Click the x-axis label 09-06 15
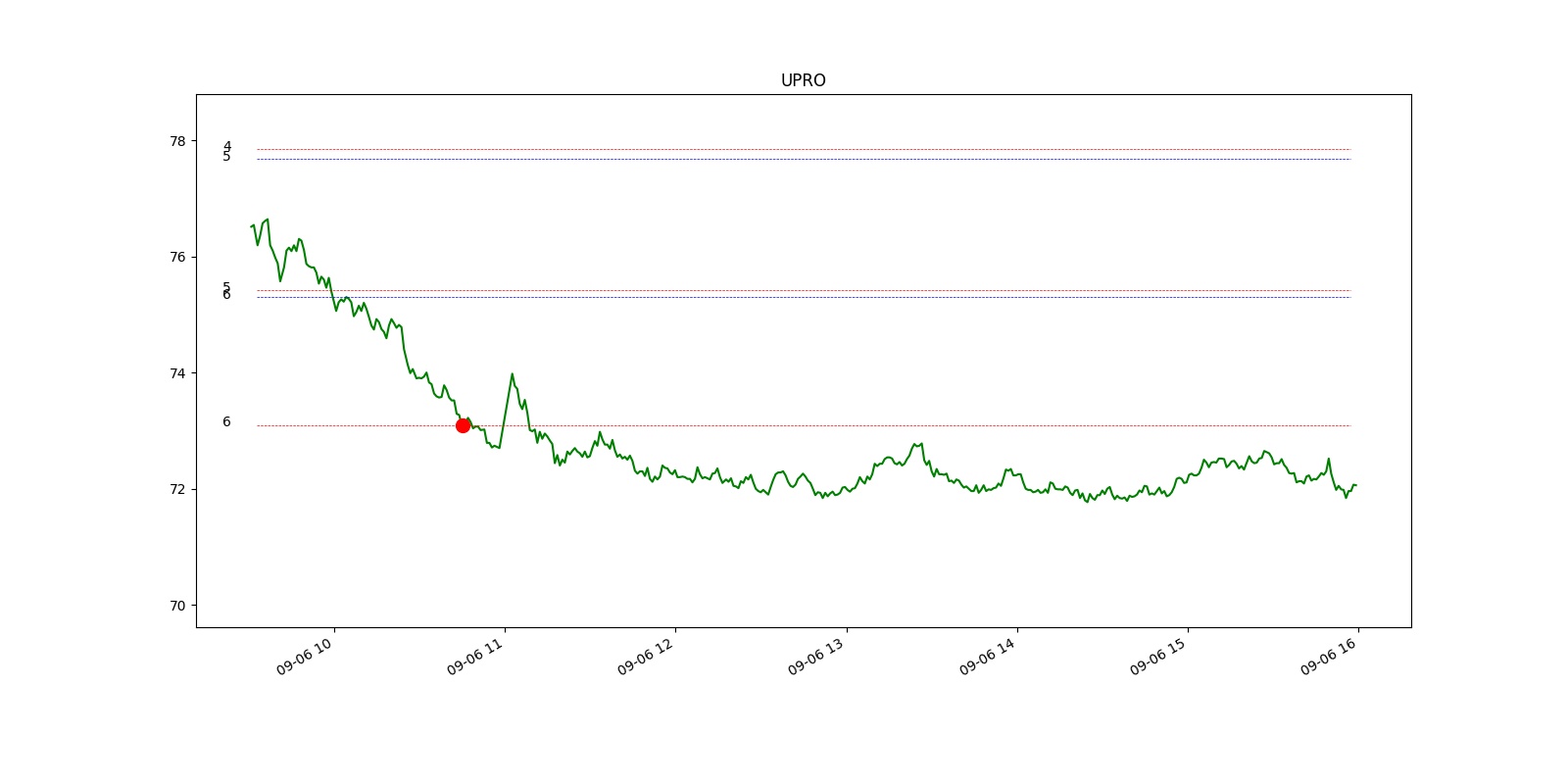The width and height of the screenshot is (1568, 784). pyautogui.click(x=1158, y=656)
